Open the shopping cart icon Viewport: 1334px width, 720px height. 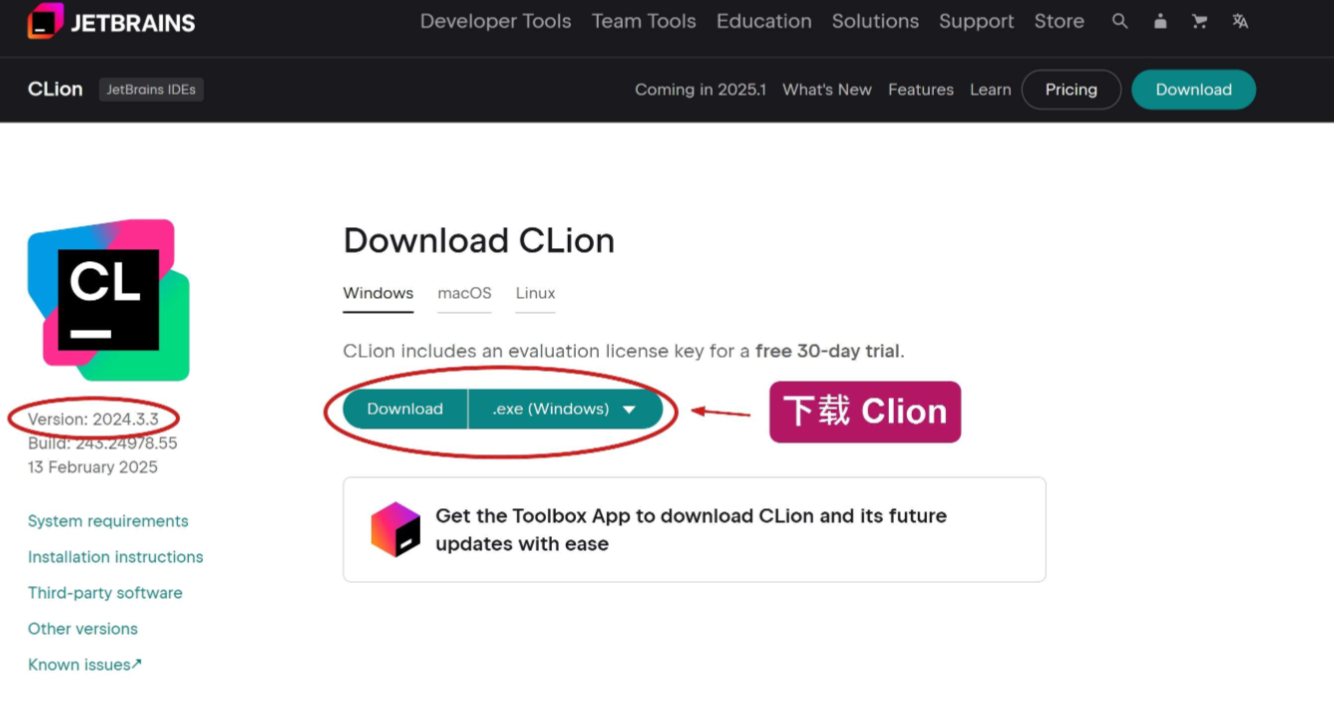[1199, 21]
